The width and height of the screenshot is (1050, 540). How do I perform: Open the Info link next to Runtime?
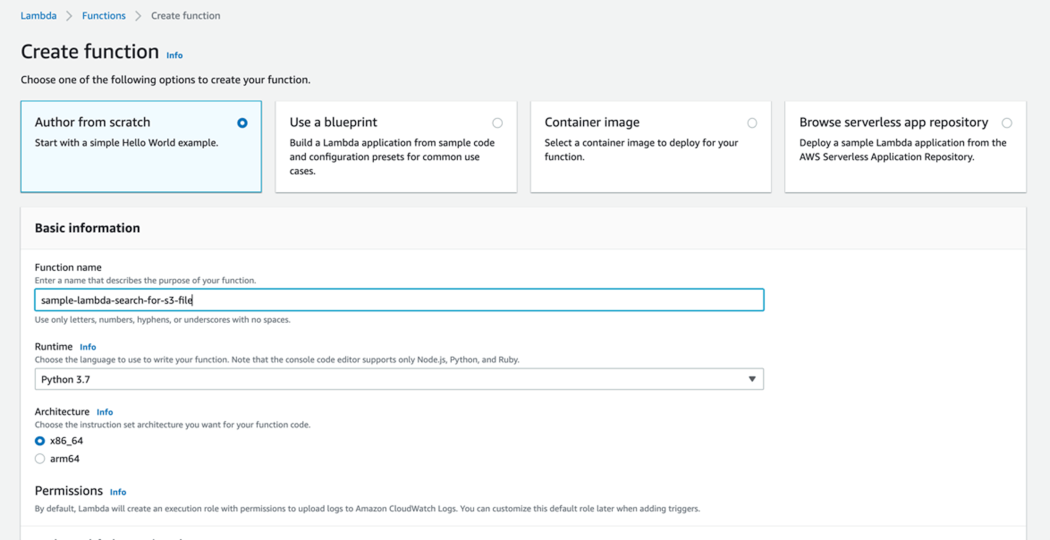click(x=88, y=347)
